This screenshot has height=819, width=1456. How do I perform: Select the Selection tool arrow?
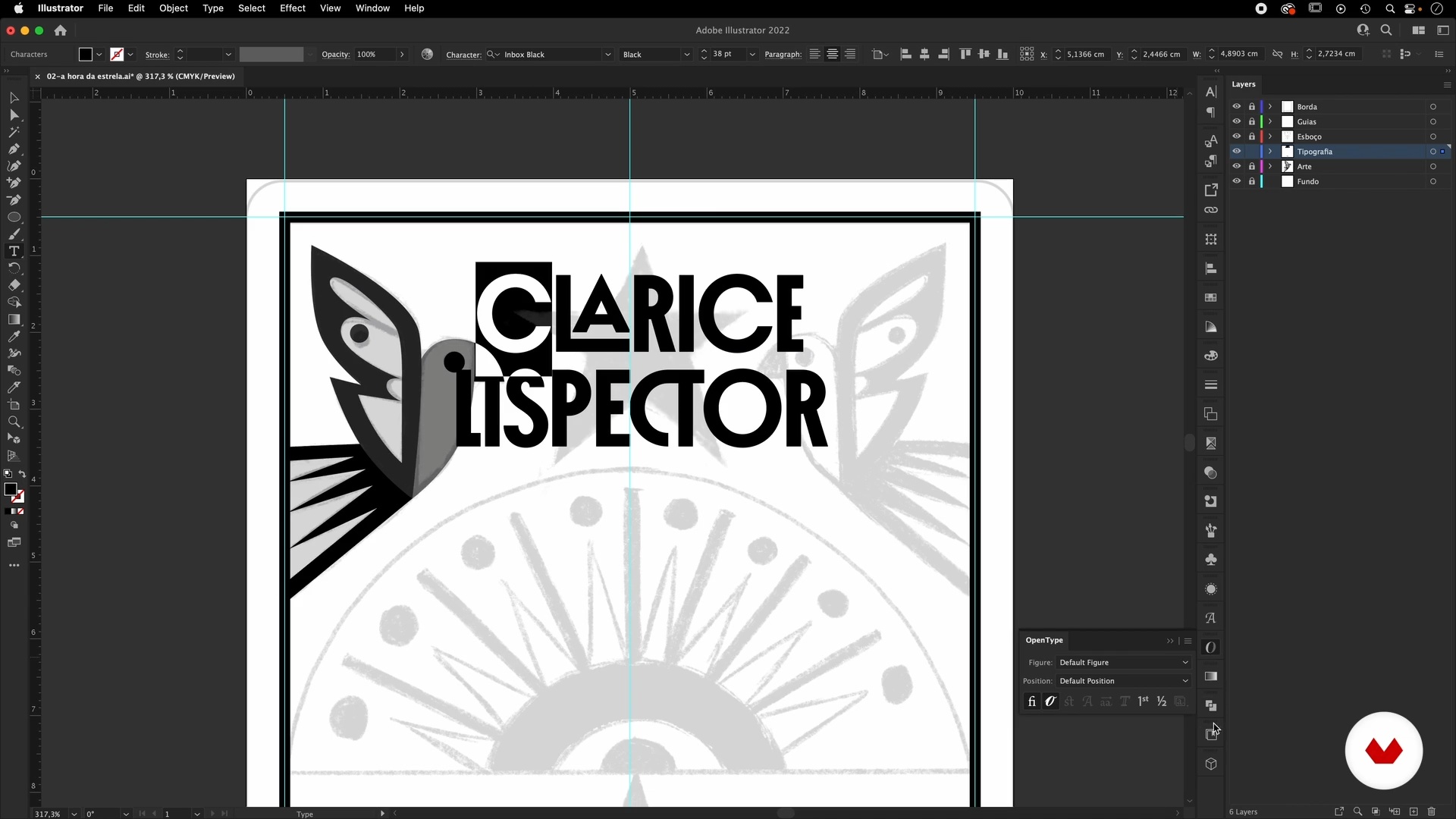[14, 98]
